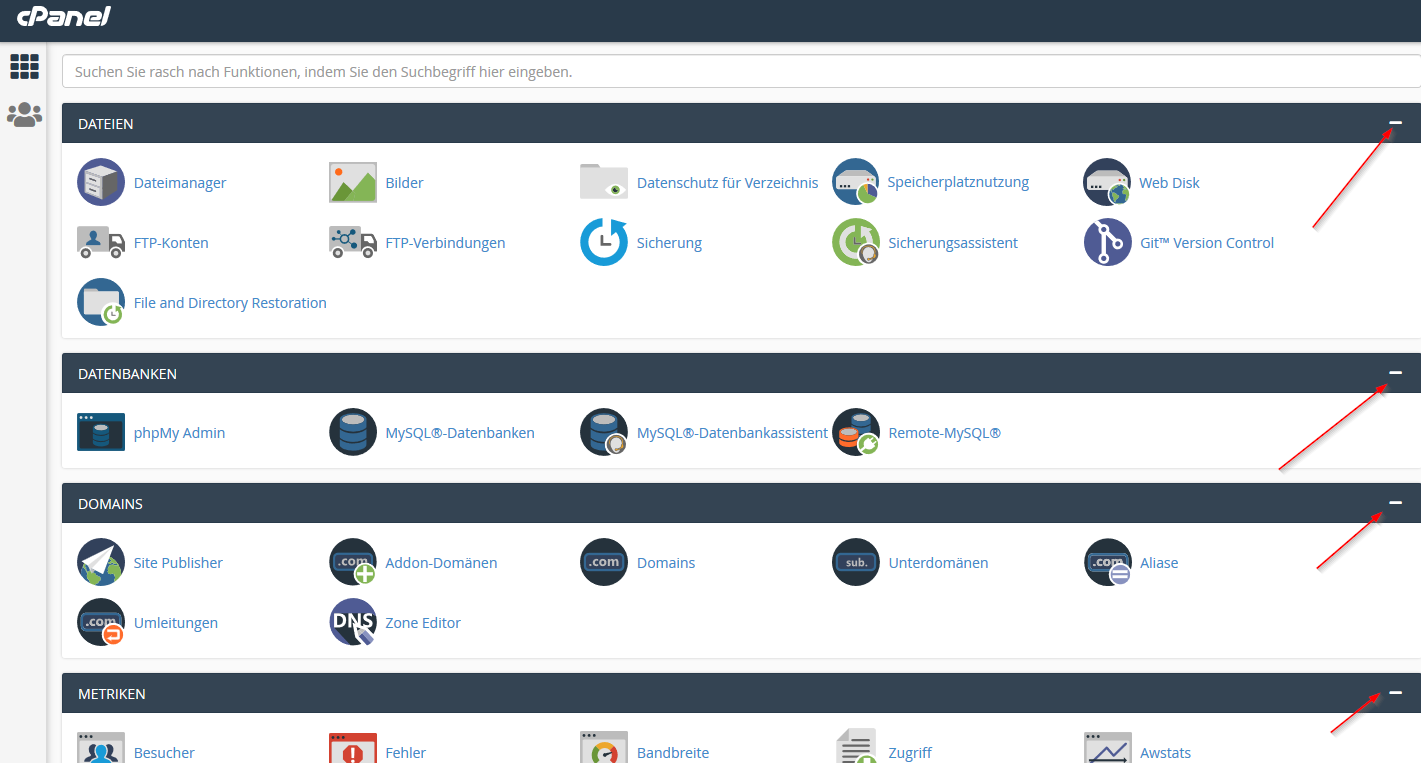Open the FTP-Verbindungen icon
Screen dimensions: 1421x763
coord(353,242)
